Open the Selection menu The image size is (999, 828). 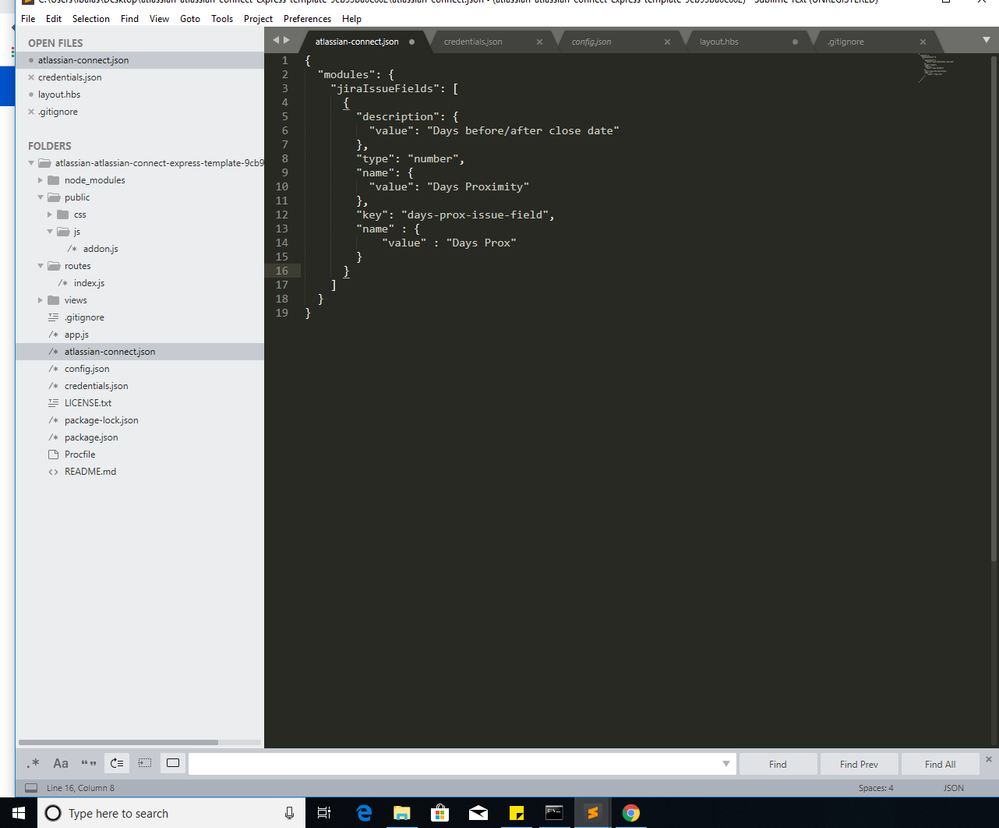point(90,18)
